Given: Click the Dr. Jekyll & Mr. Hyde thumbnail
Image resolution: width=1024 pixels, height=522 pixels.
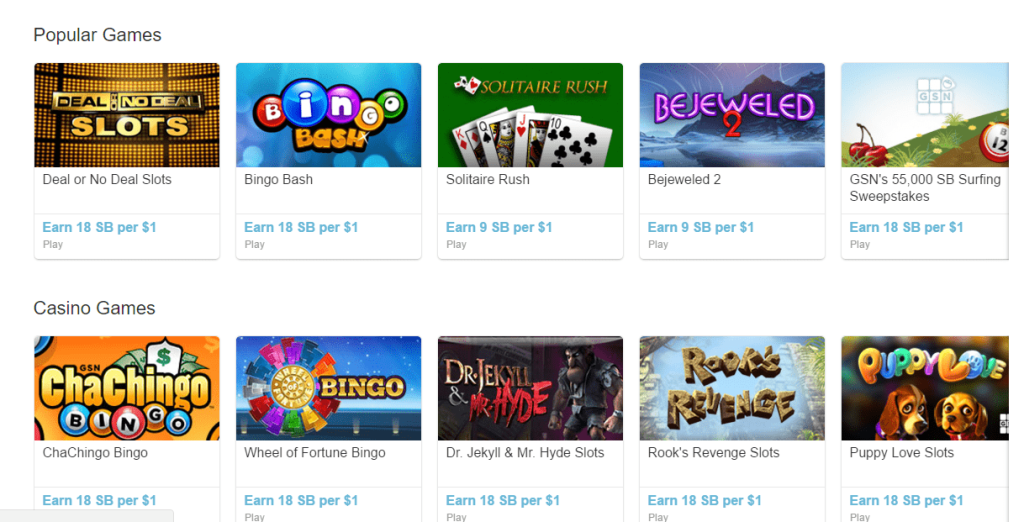Looking at the screenshot, I should tap(530, 388).
